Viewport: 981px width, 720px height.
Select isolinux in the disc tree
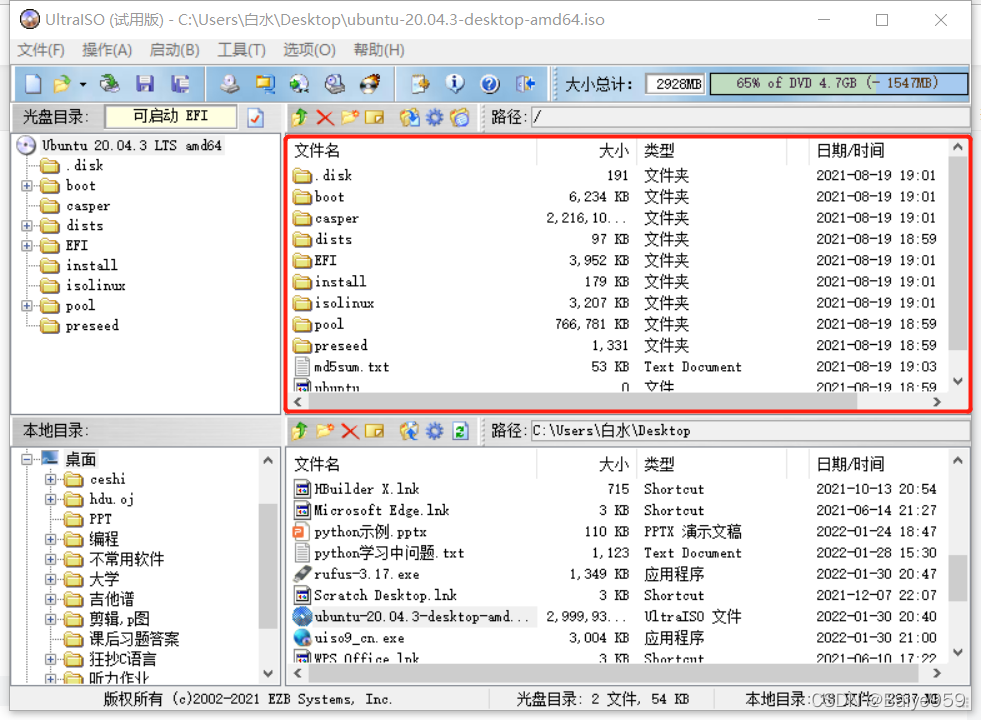point(96,285)
